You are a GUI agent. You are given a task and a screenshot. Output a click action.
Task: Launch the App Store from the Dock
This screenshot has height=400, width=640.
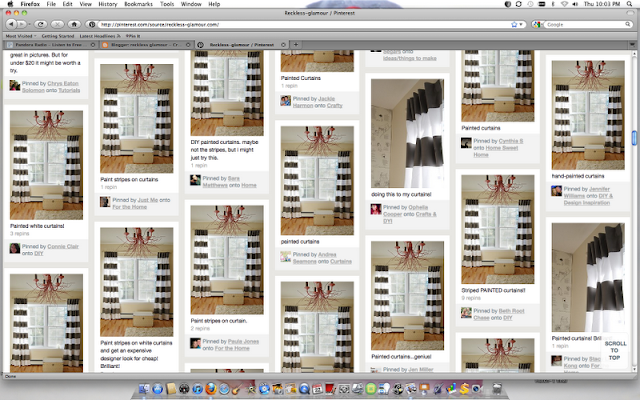coord(158,389)
